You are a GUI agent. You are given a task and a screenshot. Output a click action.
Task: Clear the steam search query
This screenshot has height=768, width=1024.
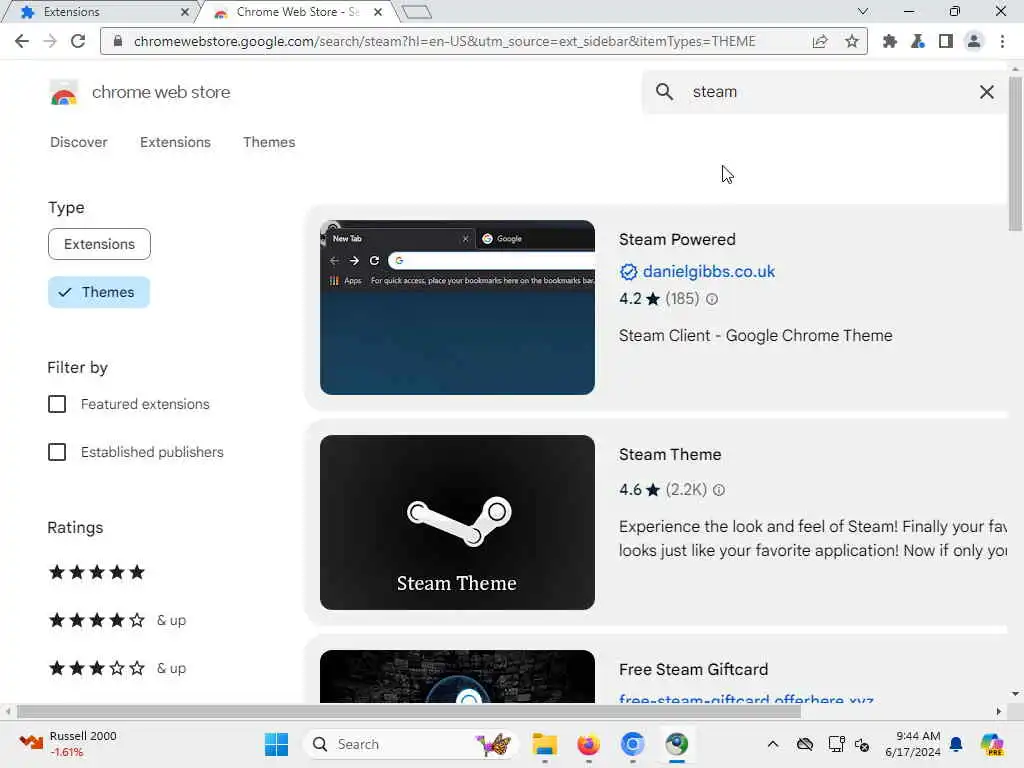click(987, 91)
